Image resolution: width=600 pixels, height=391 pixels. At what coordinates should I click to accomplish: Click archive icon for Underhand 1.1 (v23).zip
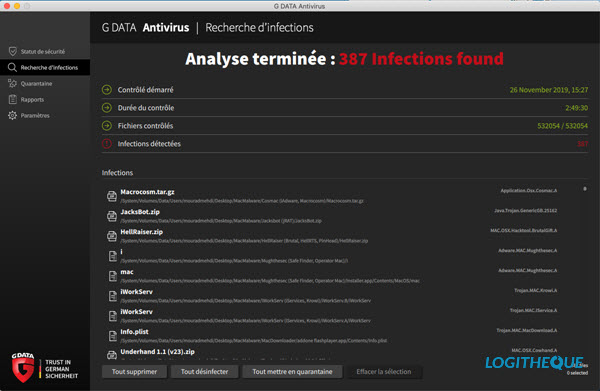[x=112, y=355]
